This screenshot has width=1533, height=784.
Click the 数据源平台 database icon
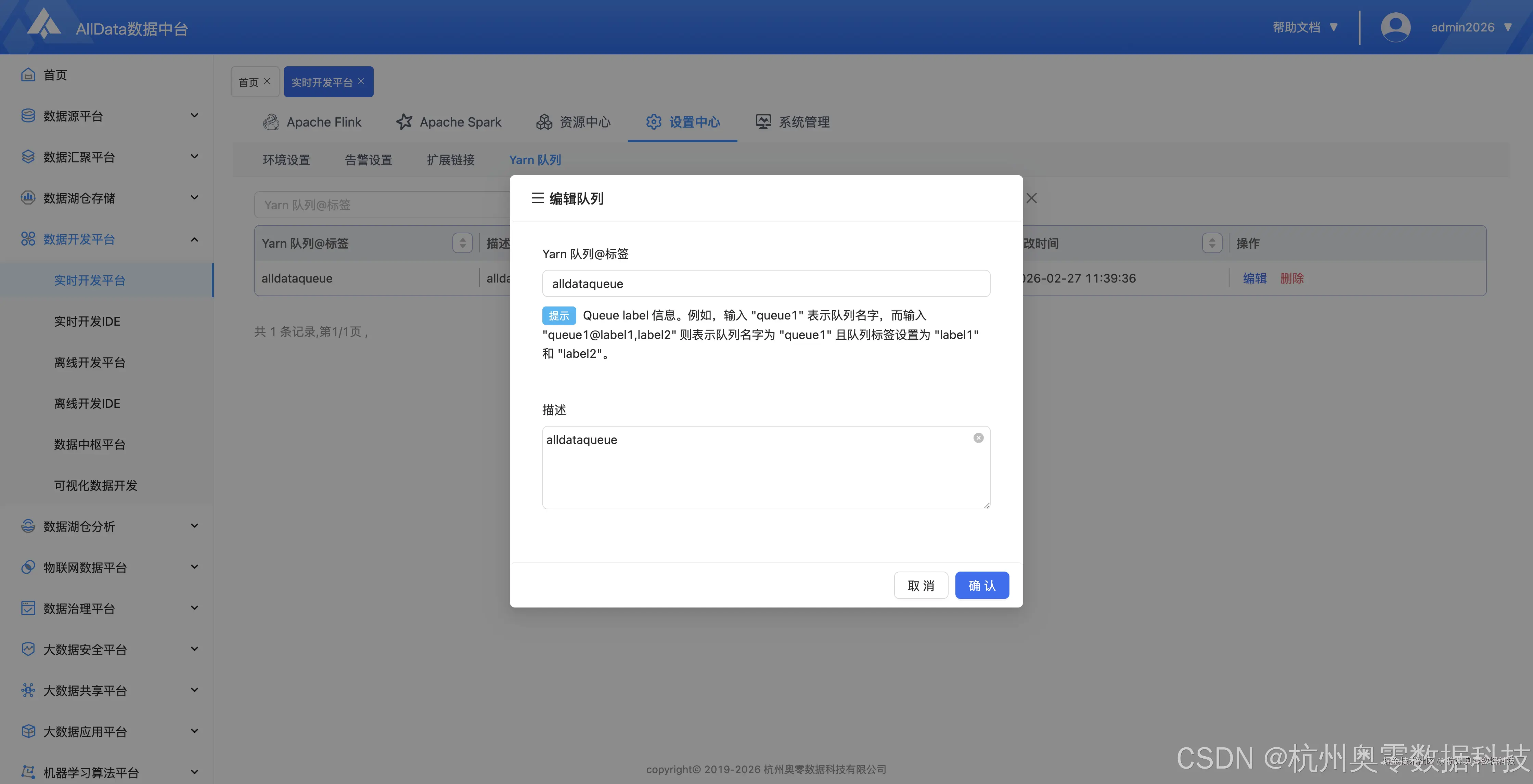[28, 115]
